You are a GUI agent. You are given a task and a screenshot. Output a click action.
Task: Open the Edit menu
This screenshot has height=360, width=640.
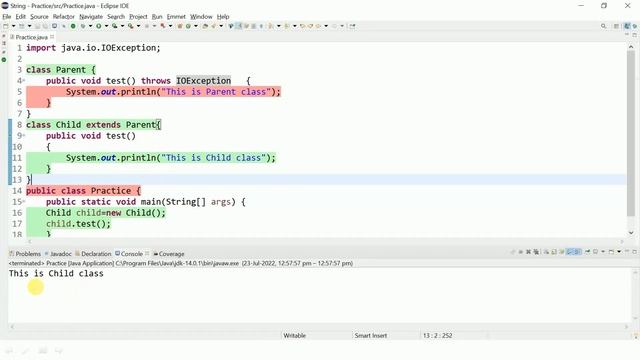[x=20, y=16]
